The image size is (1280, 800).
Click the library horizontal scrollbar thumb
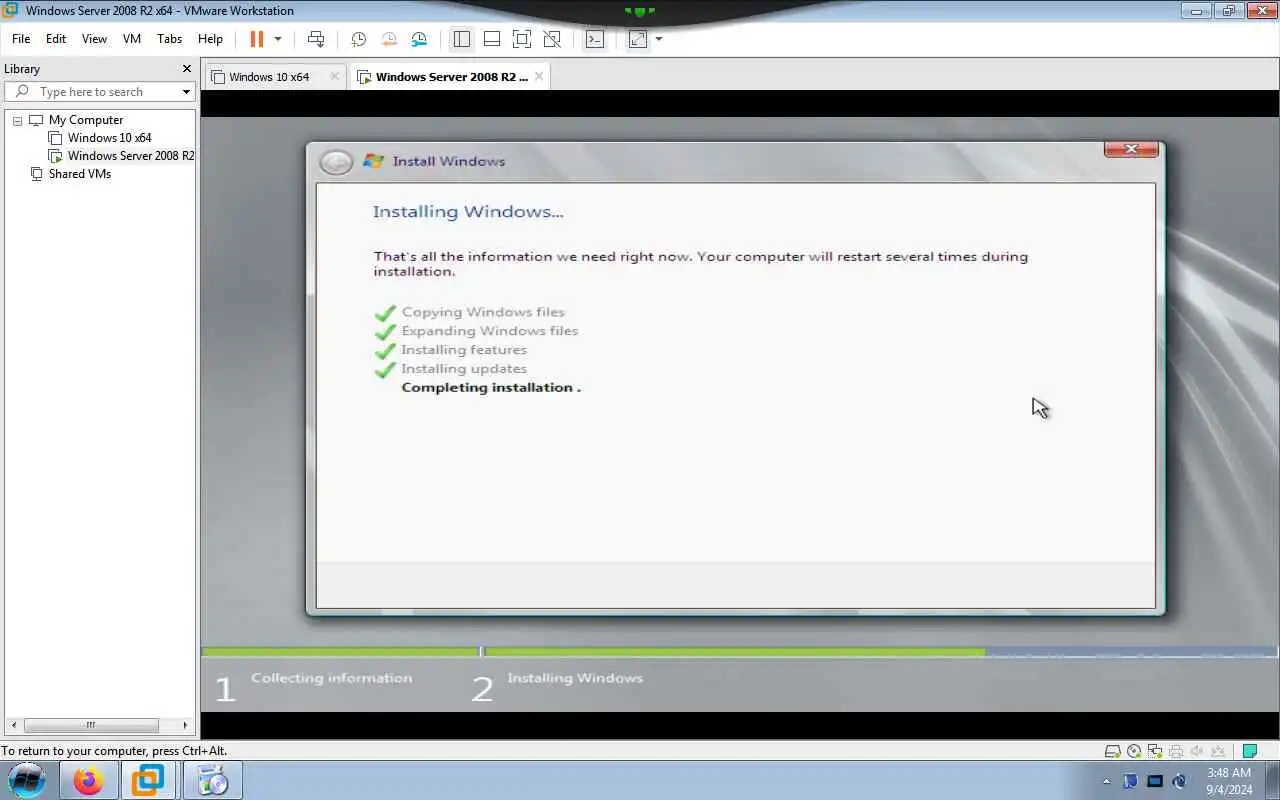coord(91,725)
